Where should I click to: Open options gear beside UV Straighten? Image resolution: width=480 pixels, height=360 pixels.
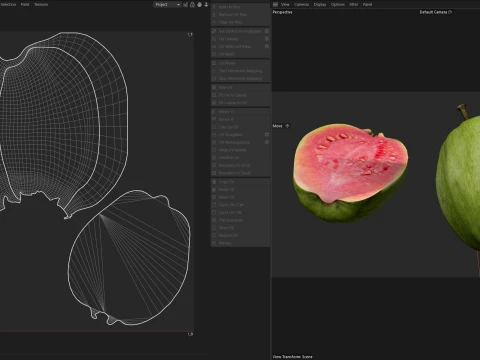pyautogui.click(x=267, y=135)
